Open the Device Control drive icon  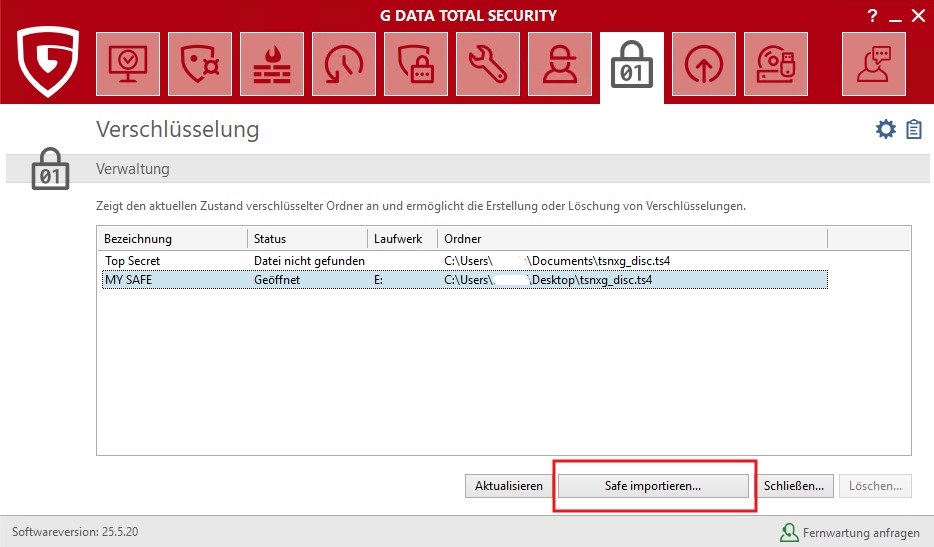point(776,64)
